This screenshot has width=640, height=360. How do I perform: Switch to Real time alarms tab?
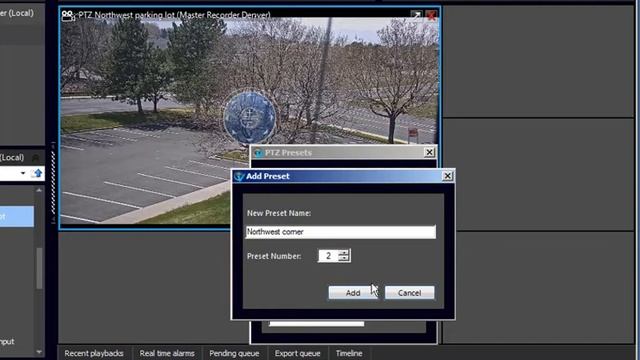pyautogui.click(x=167, y=353)
